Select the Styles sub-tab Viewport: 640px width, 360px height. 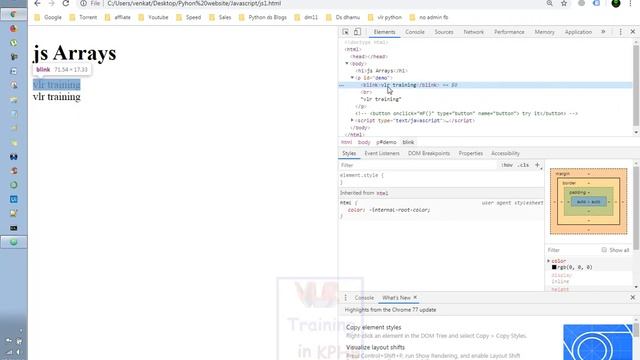349,153
